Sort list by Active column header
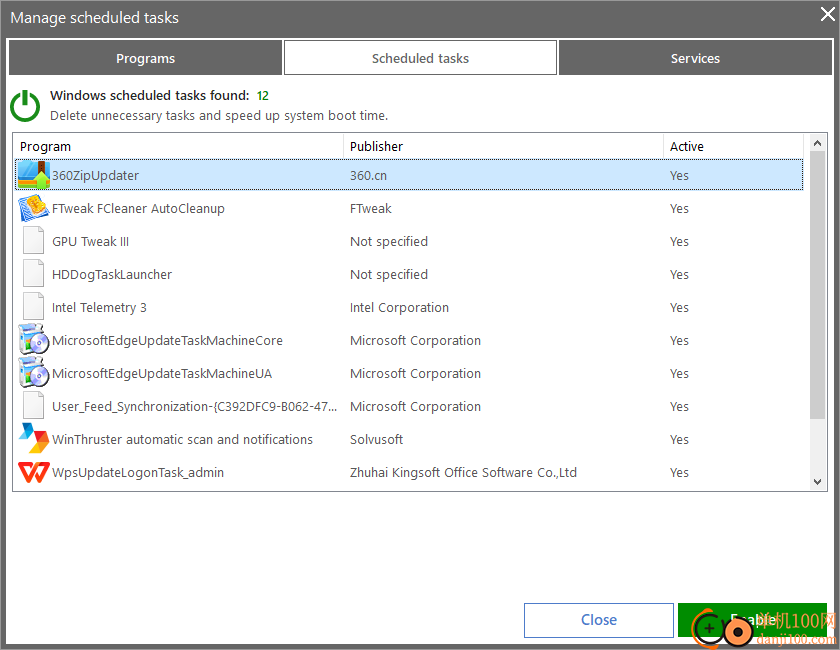Image resolution: width=840 pixels, height=650 pixels. [733, 146]
